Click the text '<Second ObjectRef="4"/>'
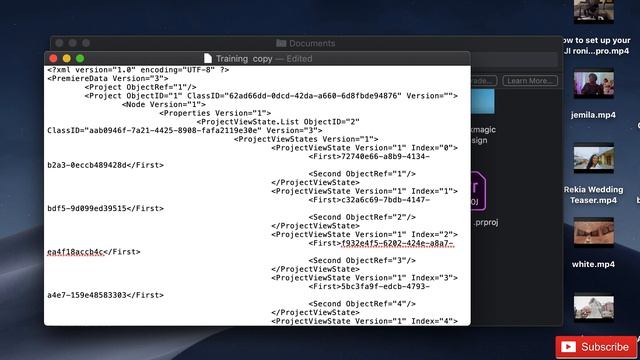 (x=362, y=304)
